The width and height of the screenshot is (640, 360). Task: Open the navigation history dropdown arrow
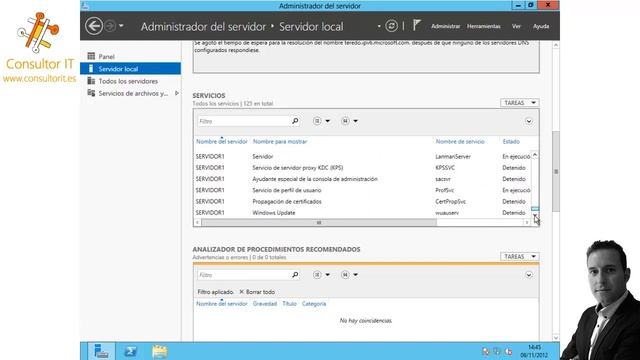[x=121, y=26]
